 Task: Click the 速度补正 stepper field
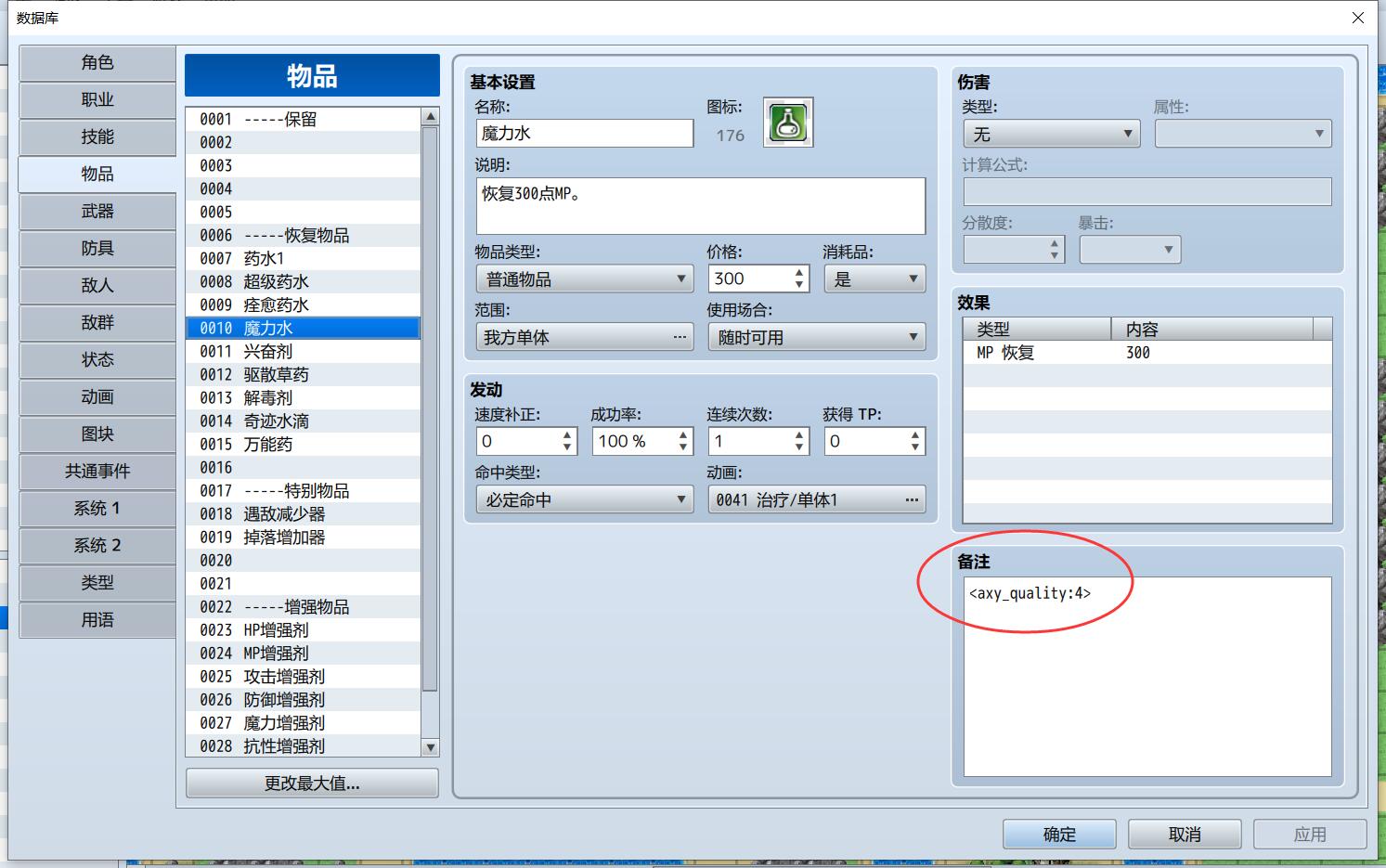point(526,441)
